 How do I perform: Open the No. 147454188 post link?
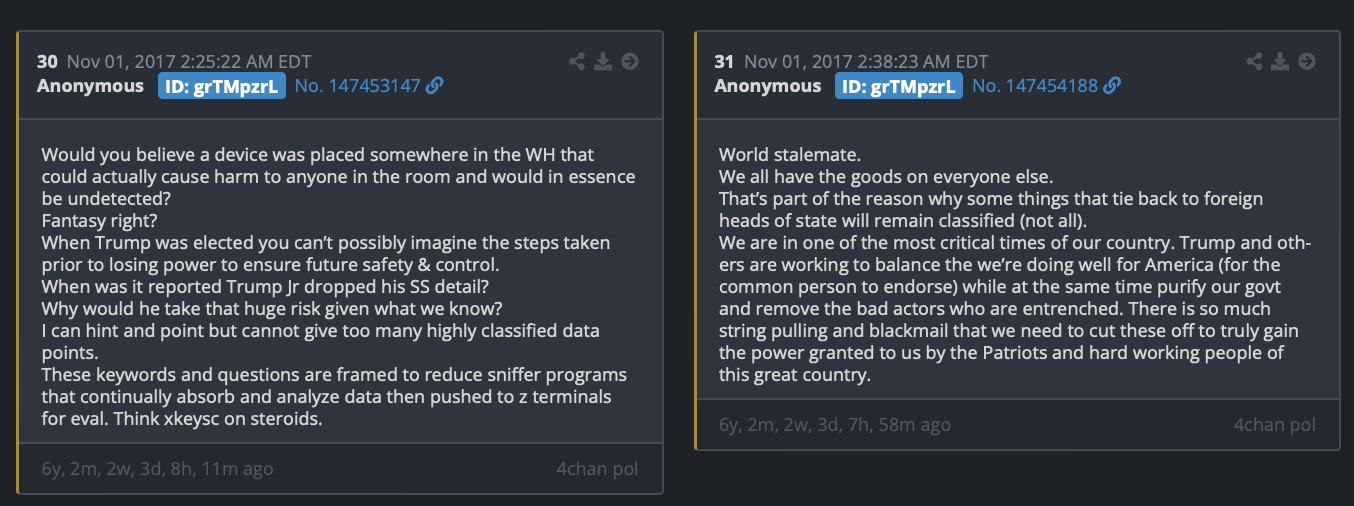tap(1034, 86)
